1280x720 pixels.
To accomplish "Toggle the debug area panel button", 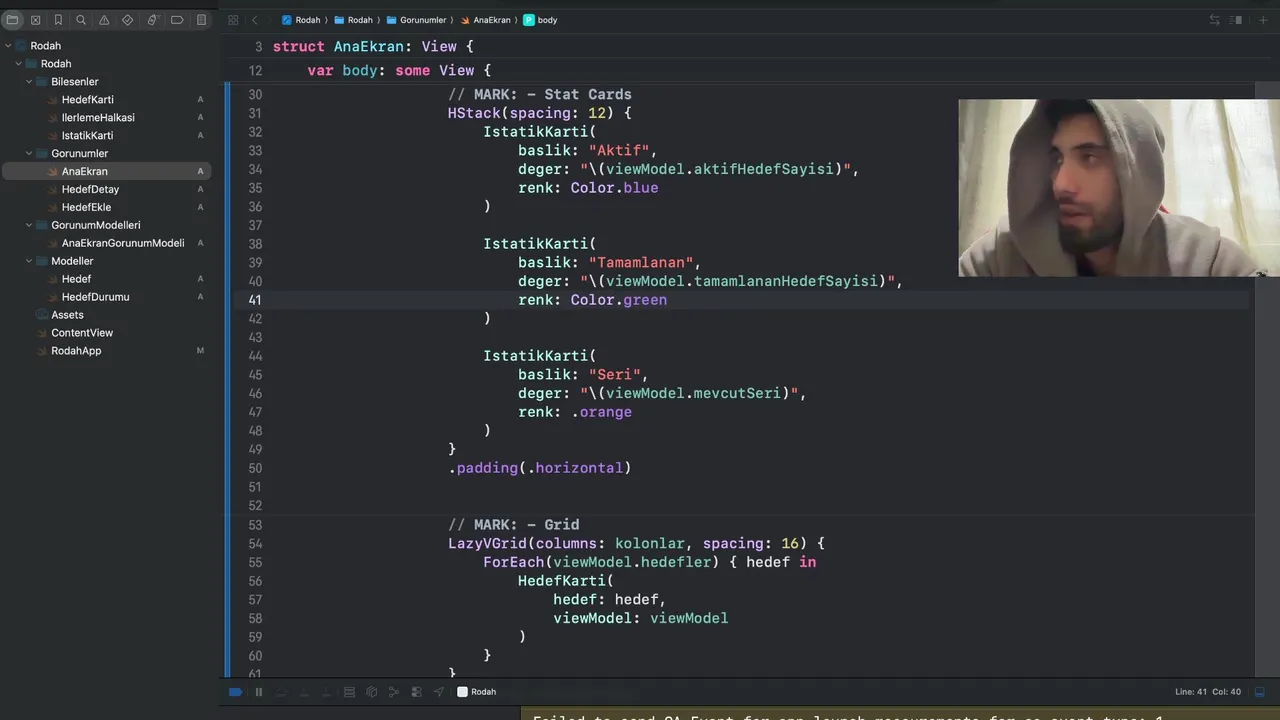I will click(x=1260, y=692).
